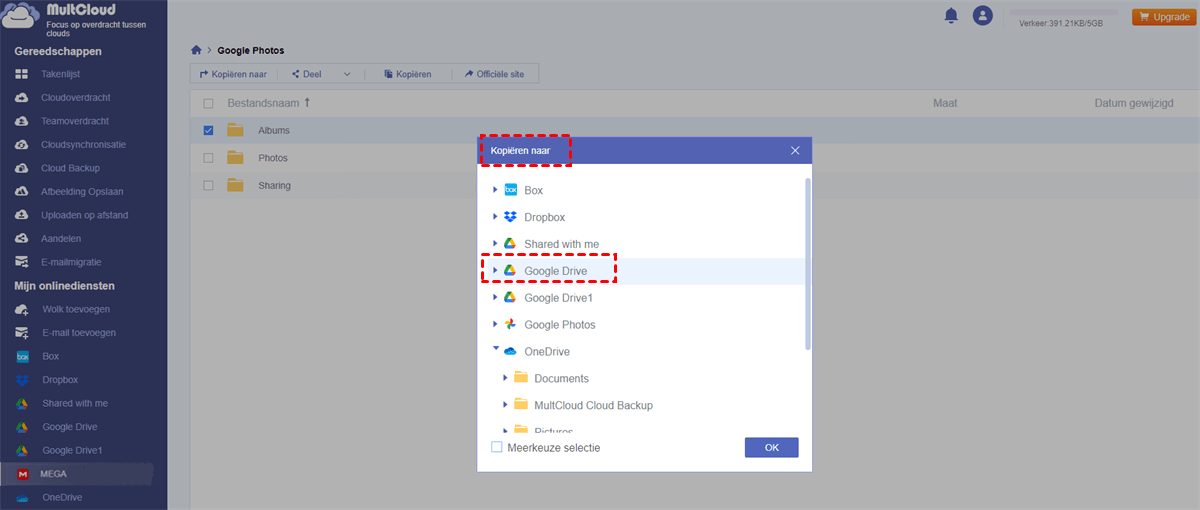Click the OneDrive icon in sidebar
Image resolution: width=1200 pixels, height=510 pixels.
22,497
